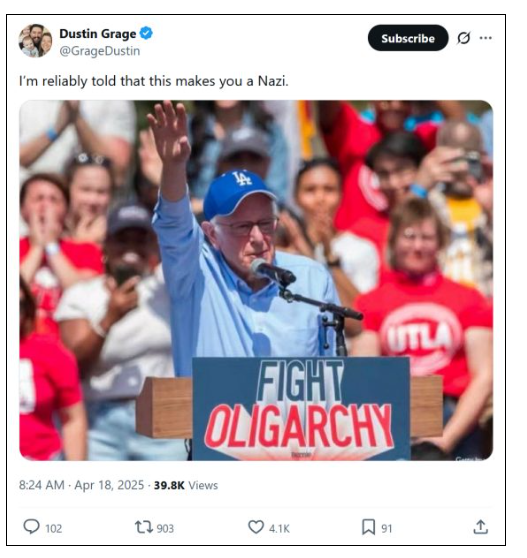
Task: Click the 4.1K likes count
Action: pyautogui.click(x=279, y=529)
